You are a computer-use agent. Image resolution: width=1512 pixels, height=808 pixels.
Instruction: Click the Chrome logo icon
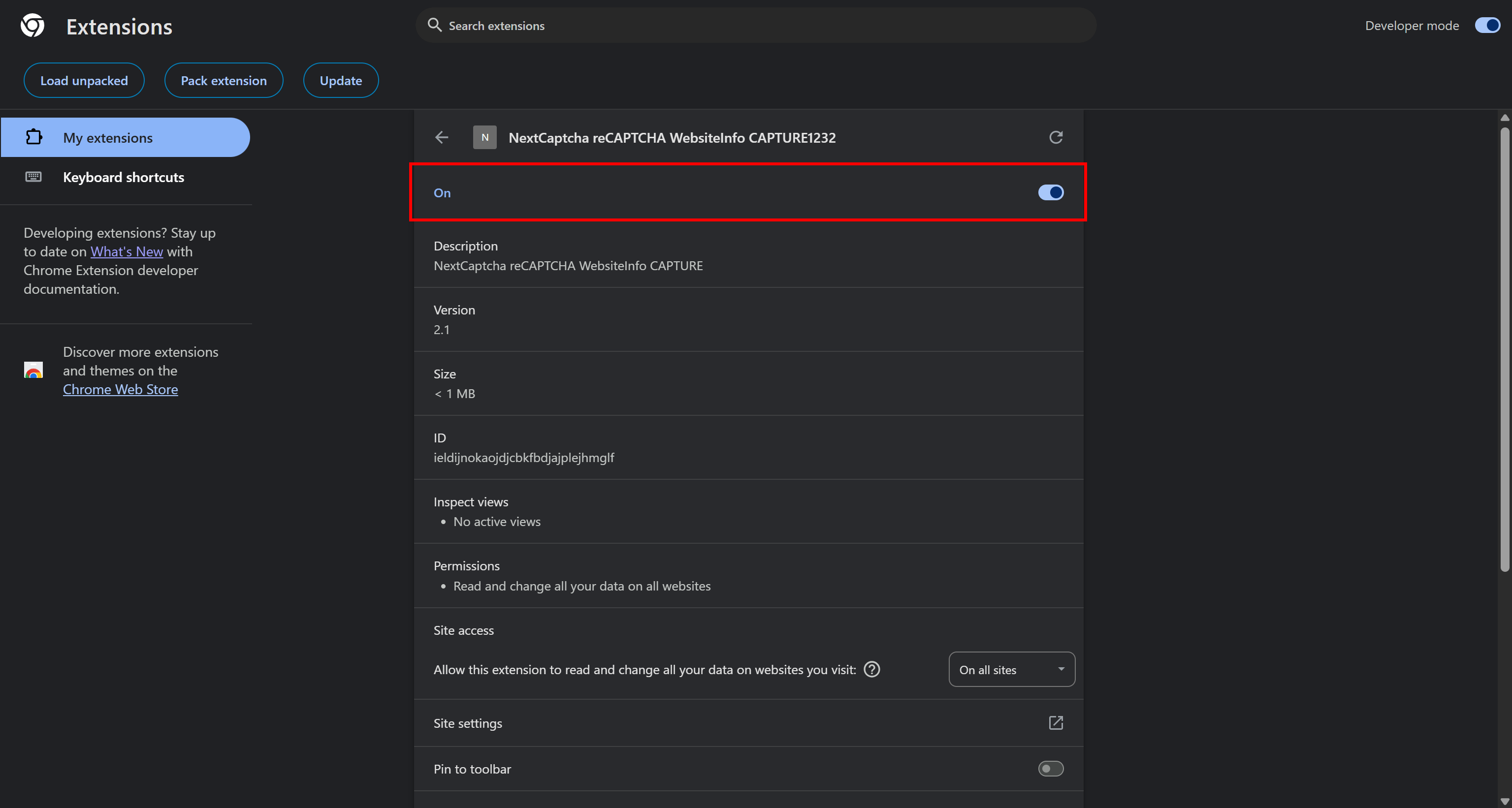coord(32,26)
